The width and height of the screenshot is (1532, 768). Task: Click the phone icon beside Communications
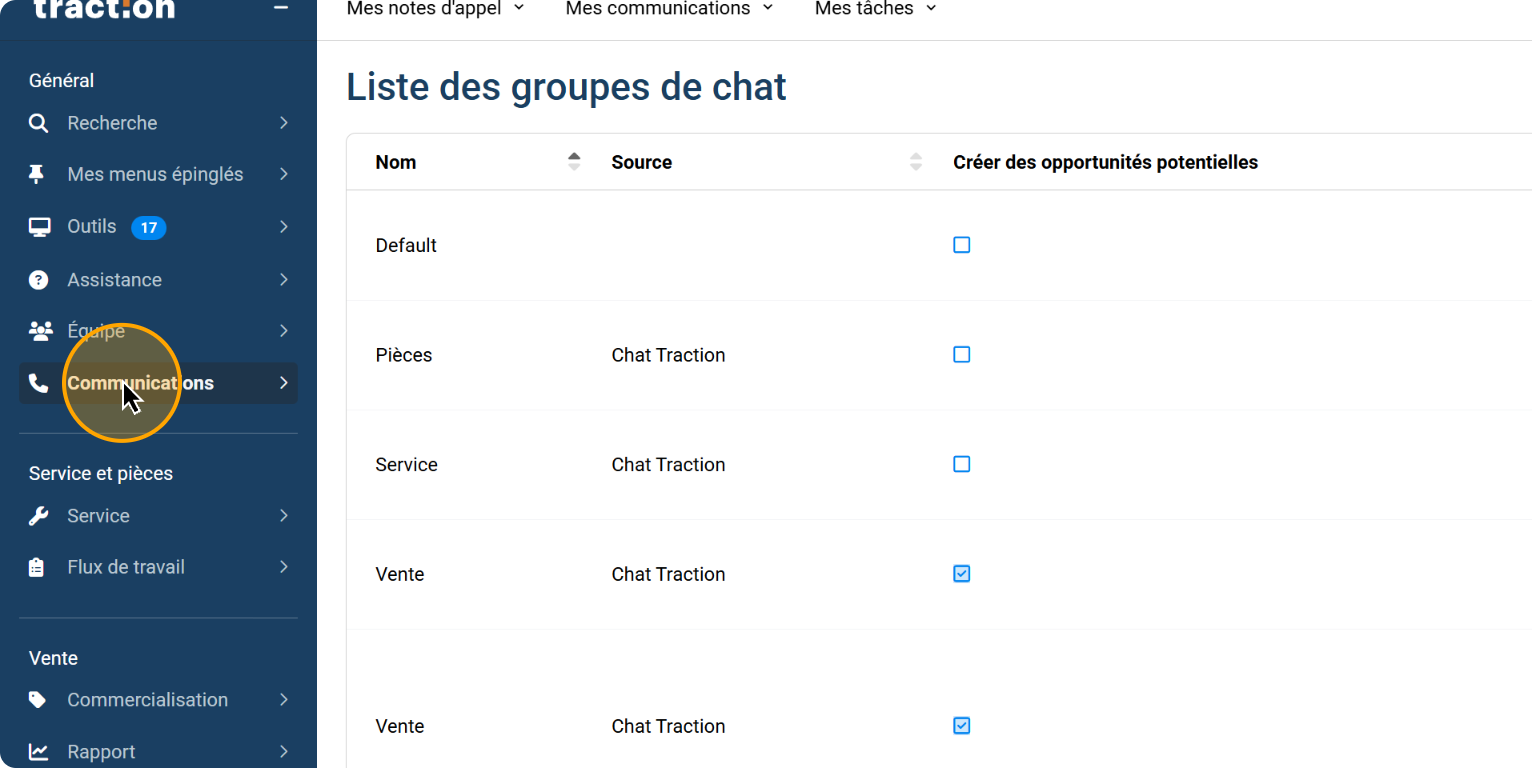pyautogui.click(x=38, y=383)
